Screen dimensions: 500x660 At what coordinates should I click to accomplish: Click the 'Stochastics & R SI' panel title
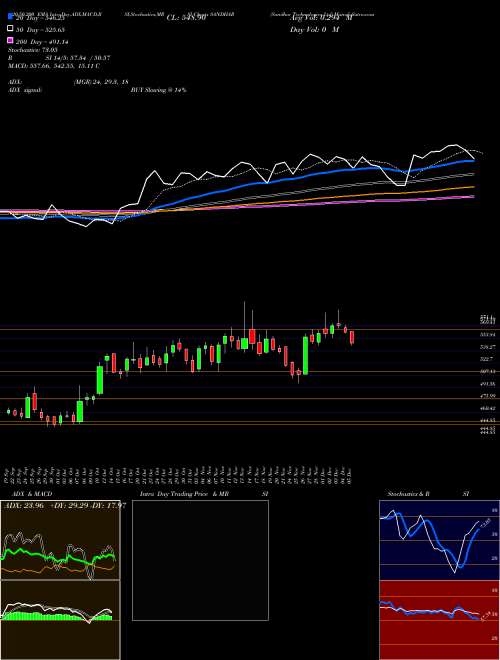428,494
